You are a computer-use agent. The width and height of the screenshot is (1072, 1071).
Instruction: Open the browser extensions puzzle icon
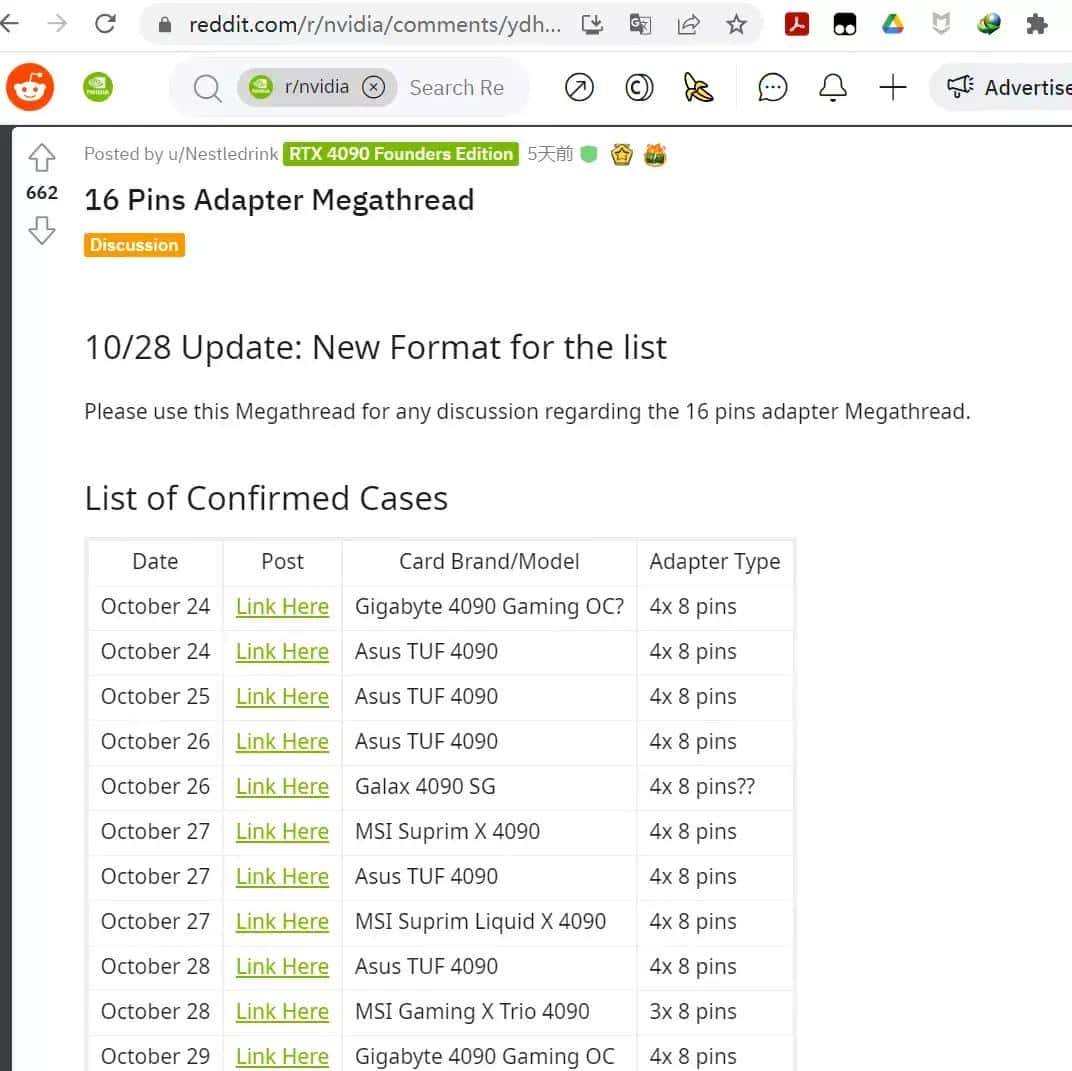click(1037, 24)
